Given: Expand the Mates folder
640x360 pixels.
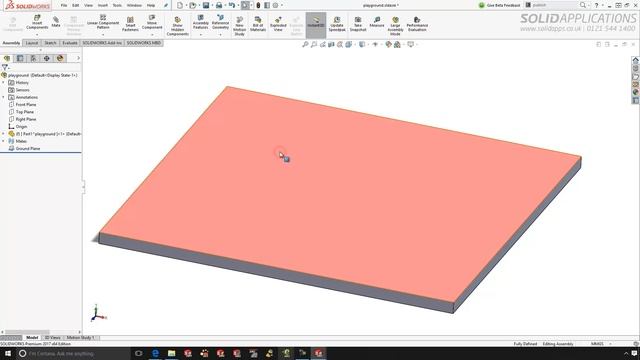Looking at the screenshot, I should tap(3, 141).
